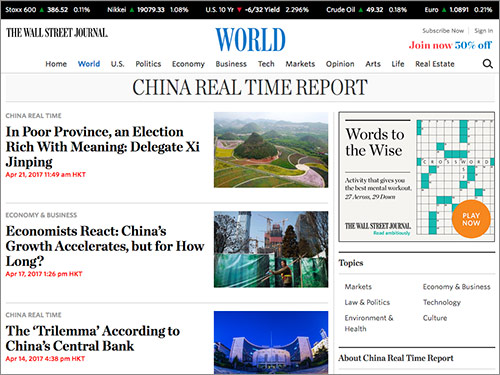
Task: Click the Apr 17, 2017 timestamp
Action: (x=44, y=274)
